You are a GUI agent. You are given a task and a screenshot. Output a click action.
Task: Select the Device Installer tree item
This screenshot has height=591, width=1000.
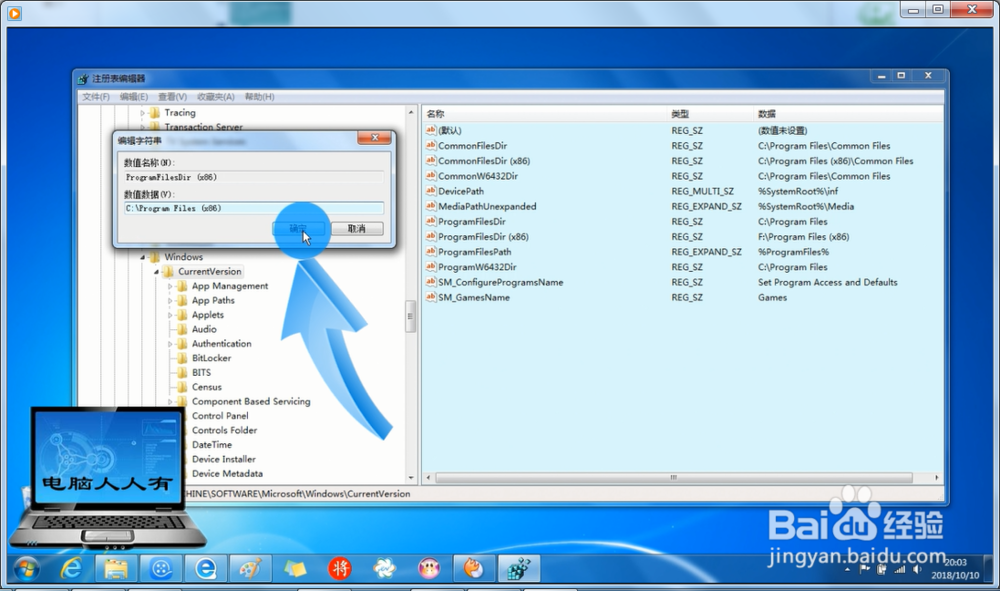(224, 459)
